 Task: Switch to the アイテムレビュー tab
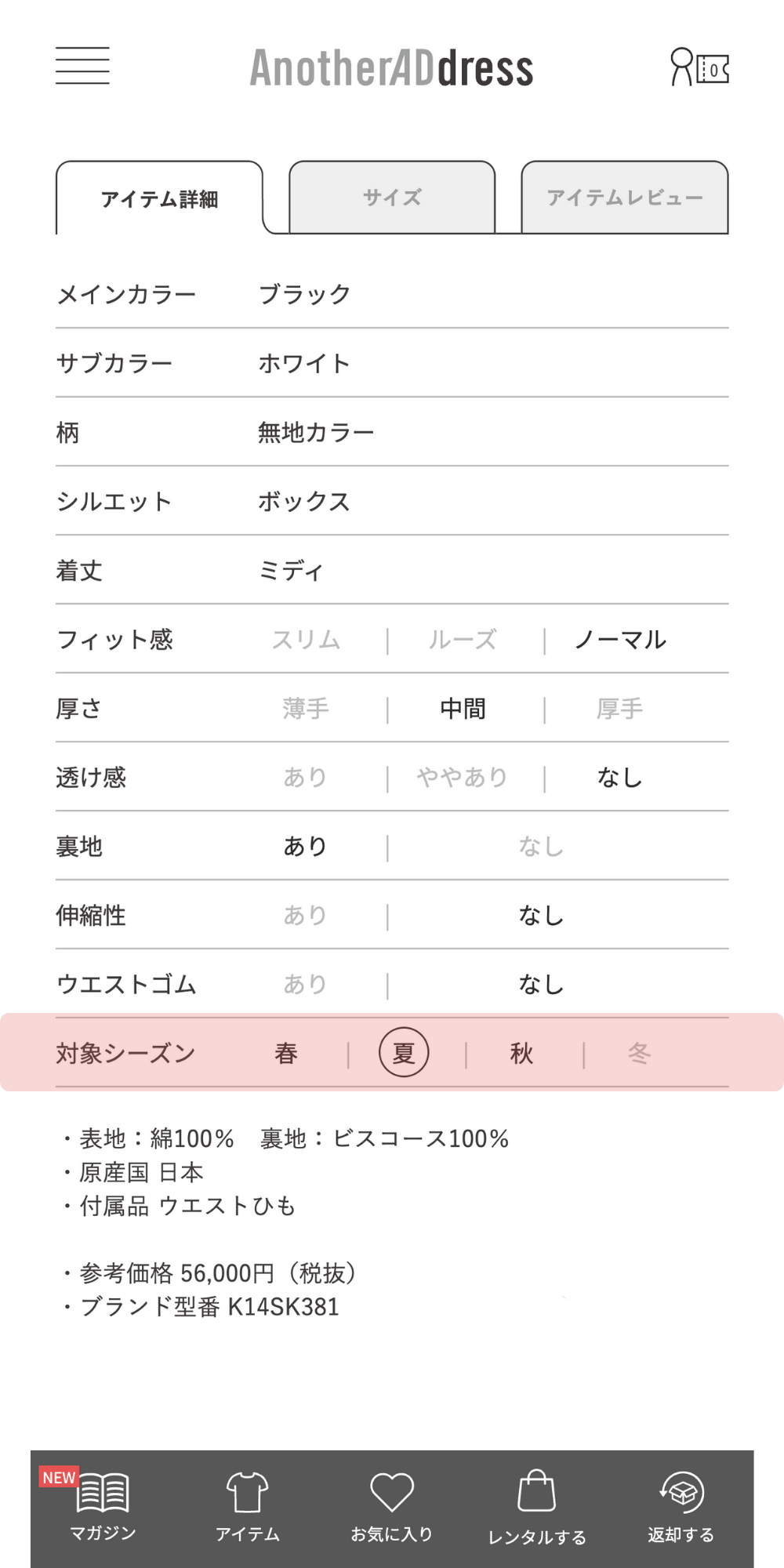tap(625, 198)
